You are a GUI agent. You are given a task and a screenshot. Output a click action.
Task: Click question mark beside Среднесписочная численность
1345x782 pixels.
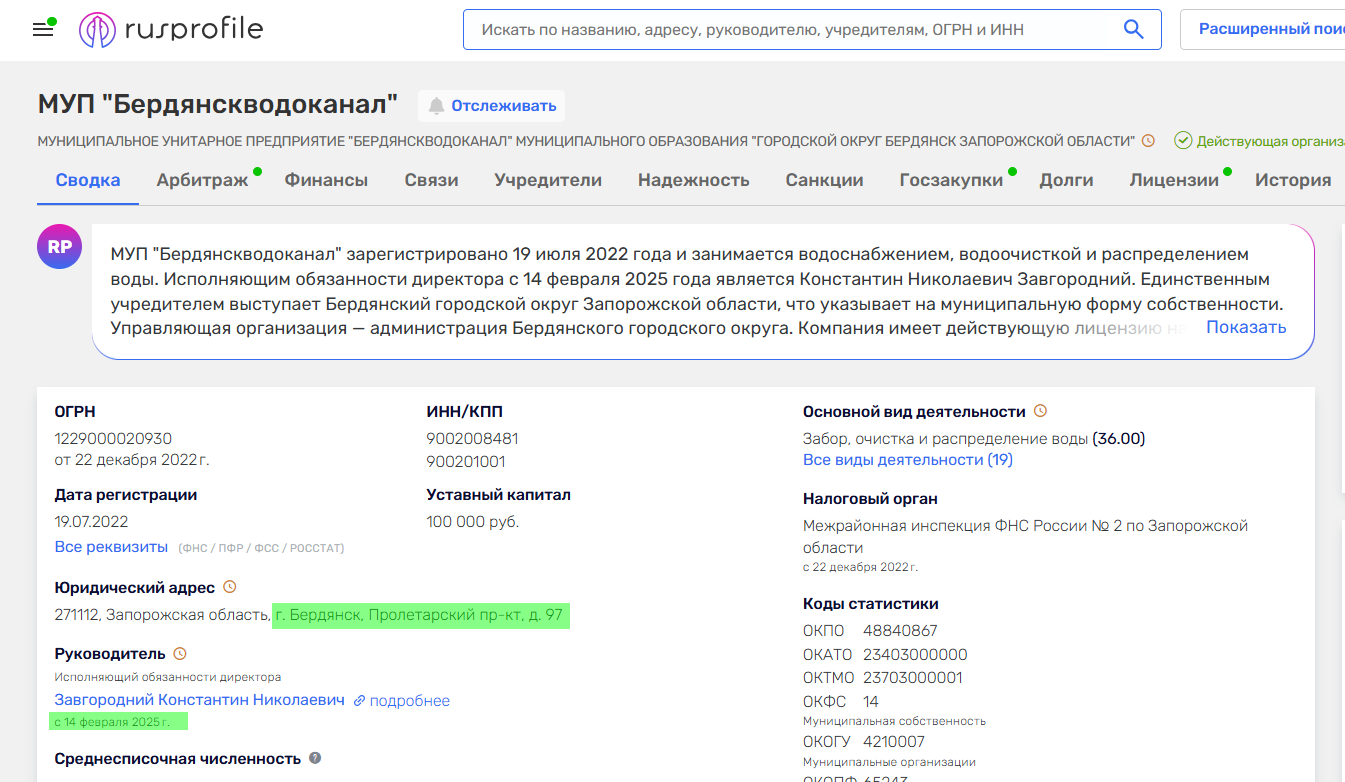pyautogui.click(x=314, y=758)
